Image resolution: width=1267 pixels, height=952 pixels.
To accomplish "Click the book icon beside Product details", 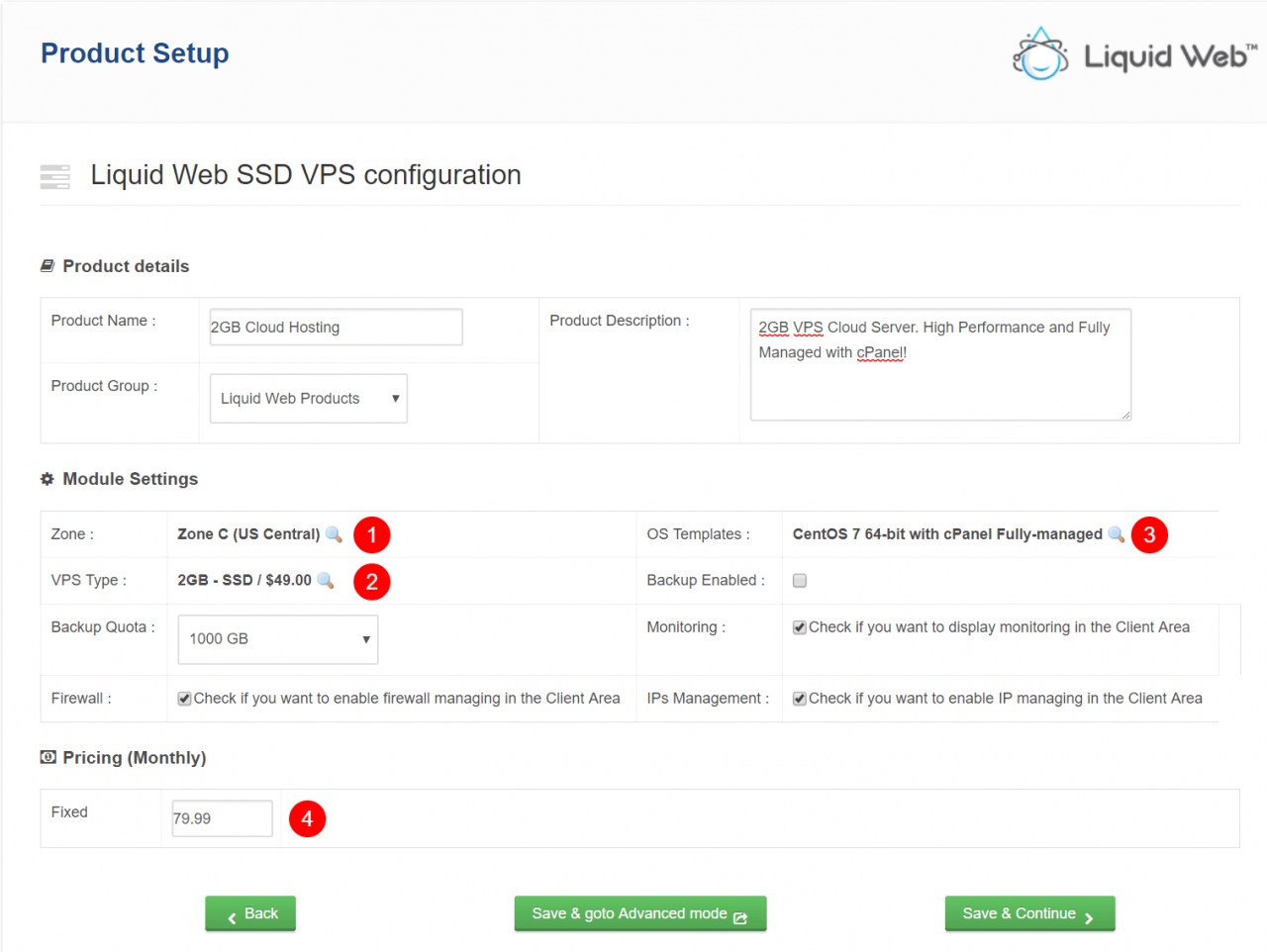I will tap(48, 265).
